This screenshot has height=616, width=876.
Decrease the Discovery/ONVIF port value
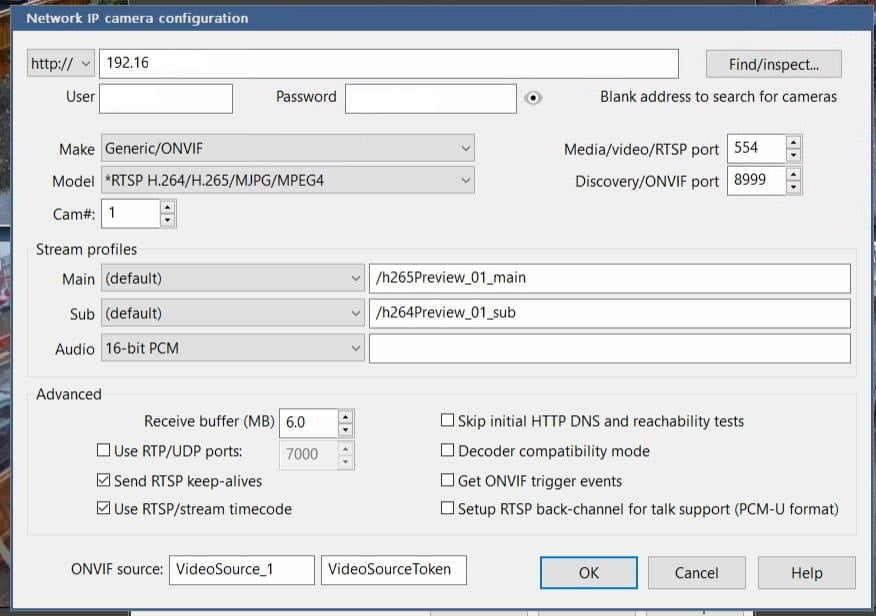click(x=793, y=188)
